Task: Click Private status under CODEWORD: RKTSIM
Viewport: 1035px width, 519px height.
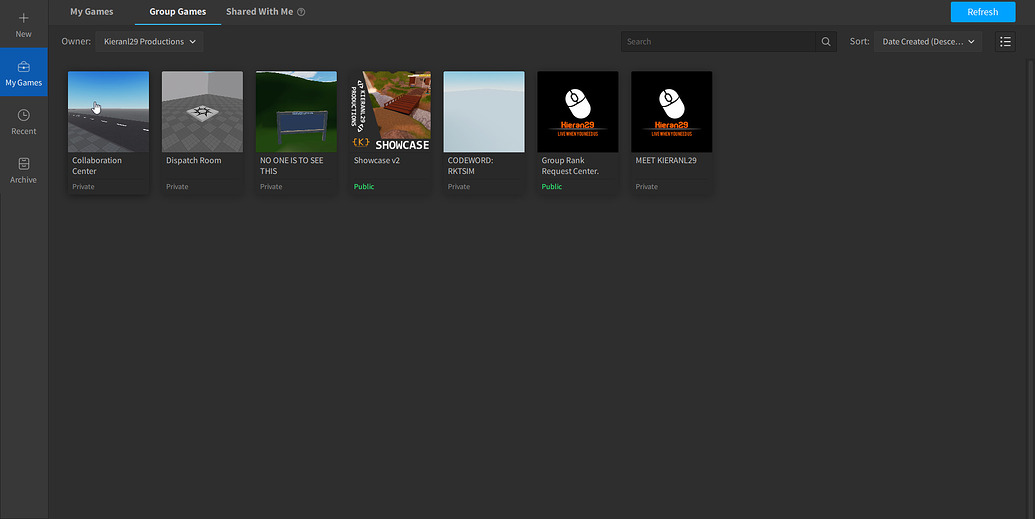Action: pos(459,187)
